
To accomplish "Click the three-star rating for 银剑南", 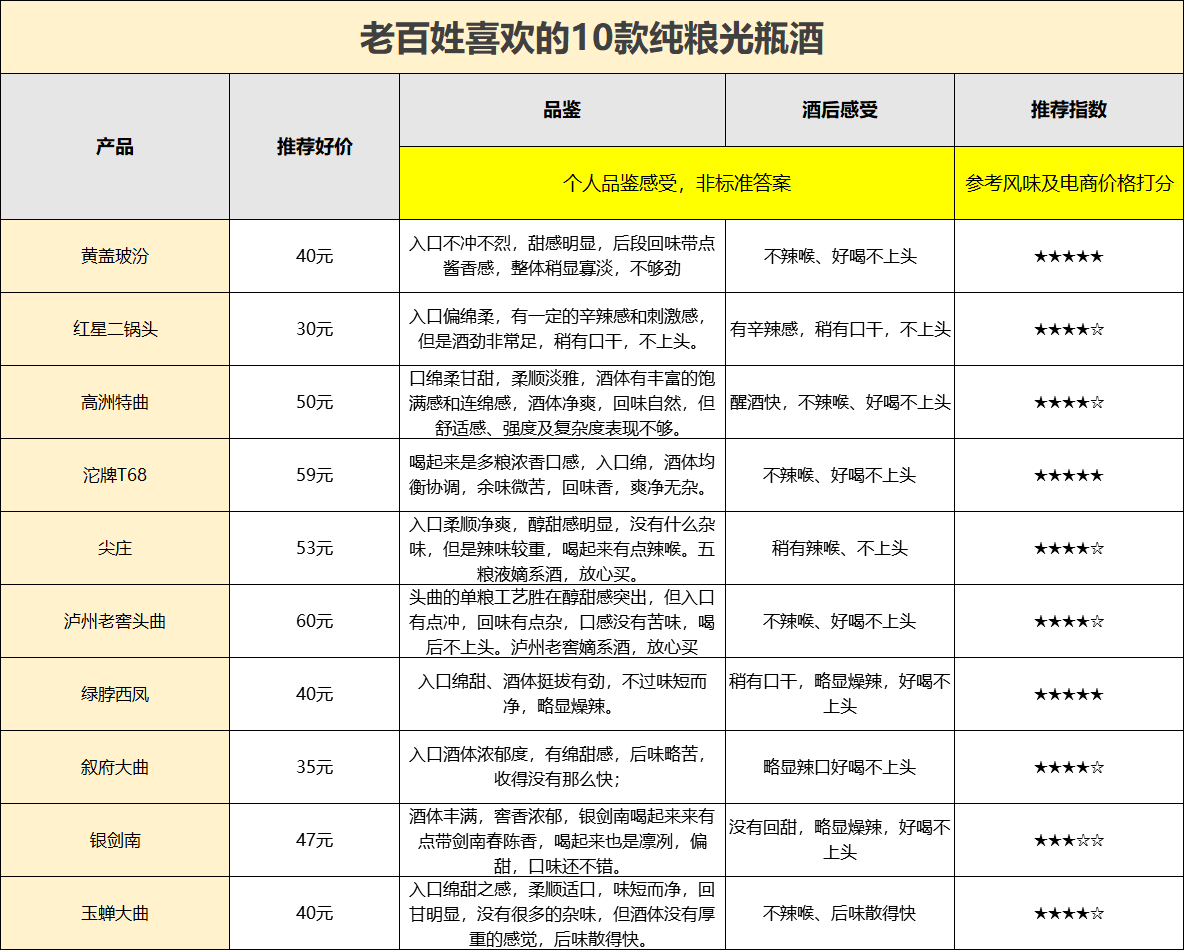I will coord(1068,840).
